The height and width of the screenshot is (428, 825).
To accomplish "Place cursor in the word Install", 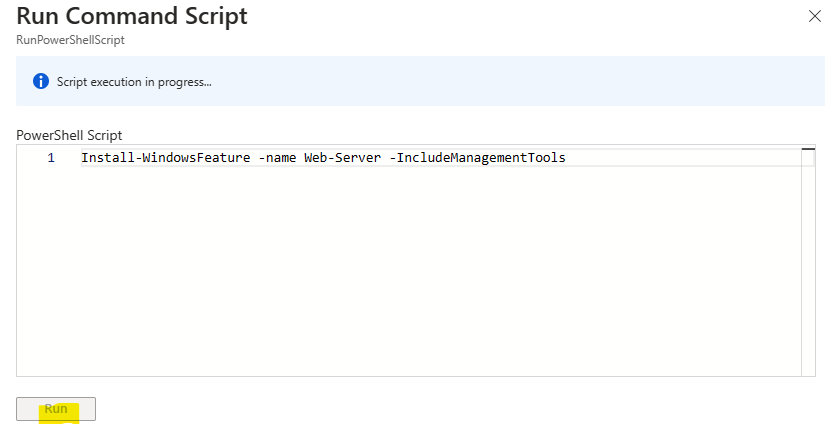I will coord(108,158).
